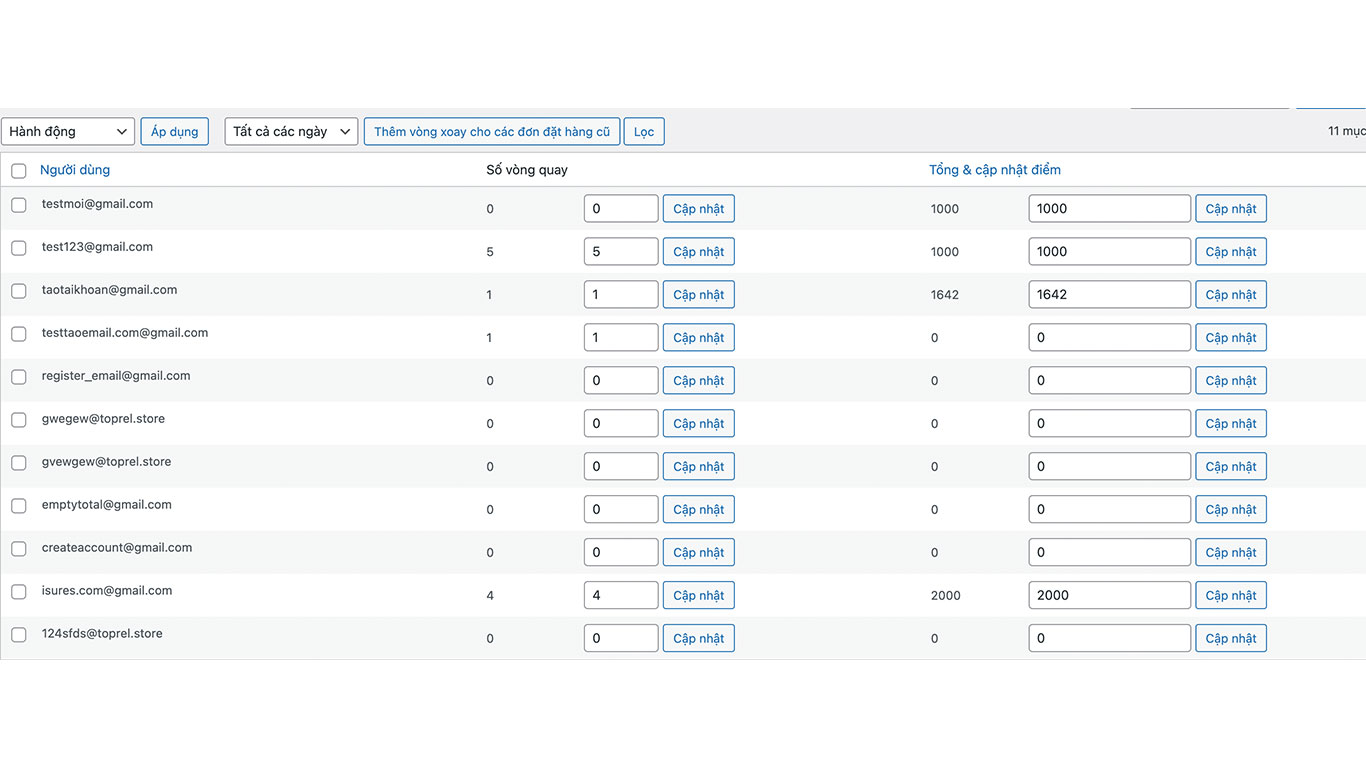Click the "Lọc" filter button
This screenshot has width=1366, height=768.
pyautogui.click(x=643, y=131)
